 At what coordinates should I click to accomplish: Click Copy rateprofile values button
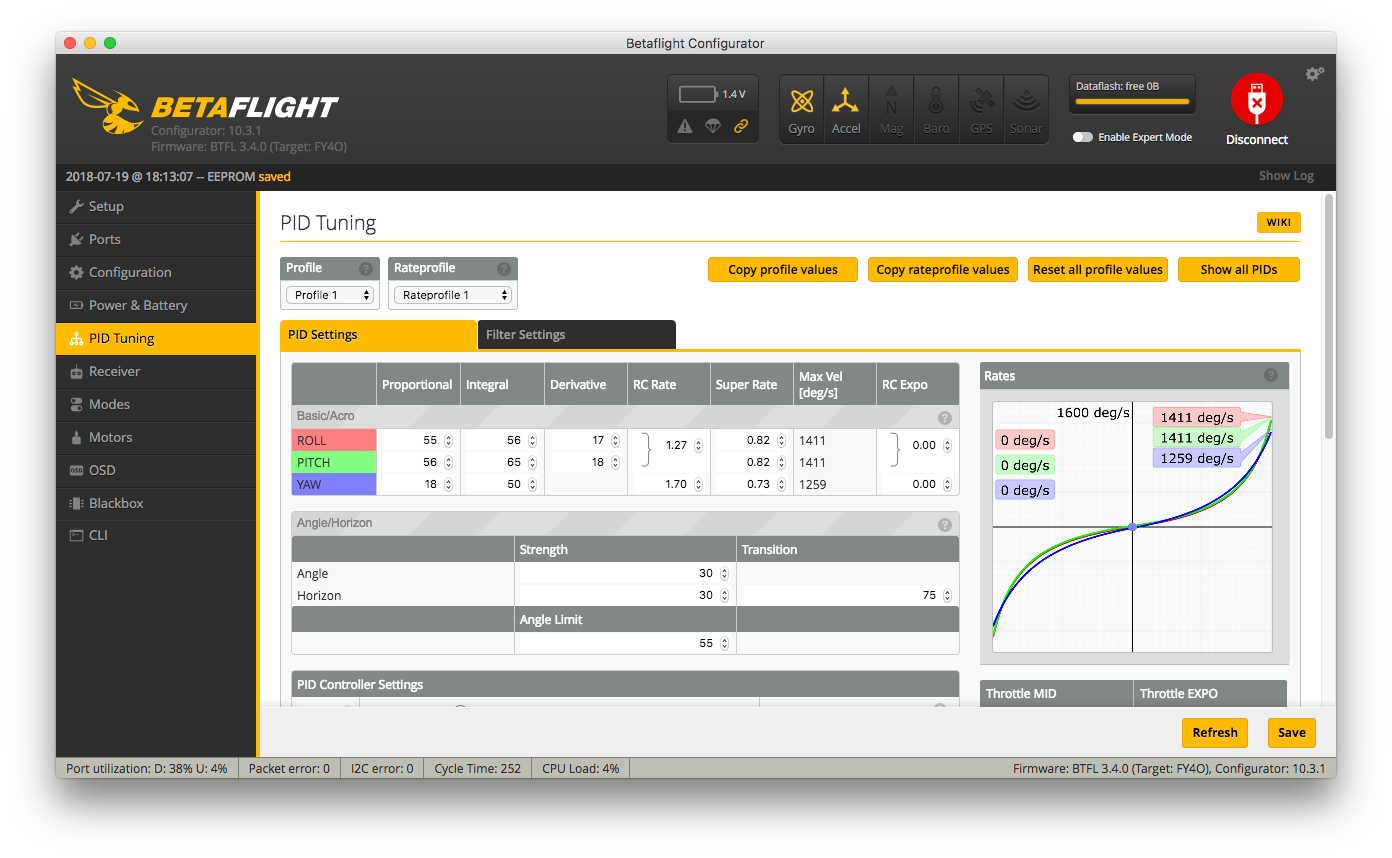pyautogui.click(x=943, y=270)
